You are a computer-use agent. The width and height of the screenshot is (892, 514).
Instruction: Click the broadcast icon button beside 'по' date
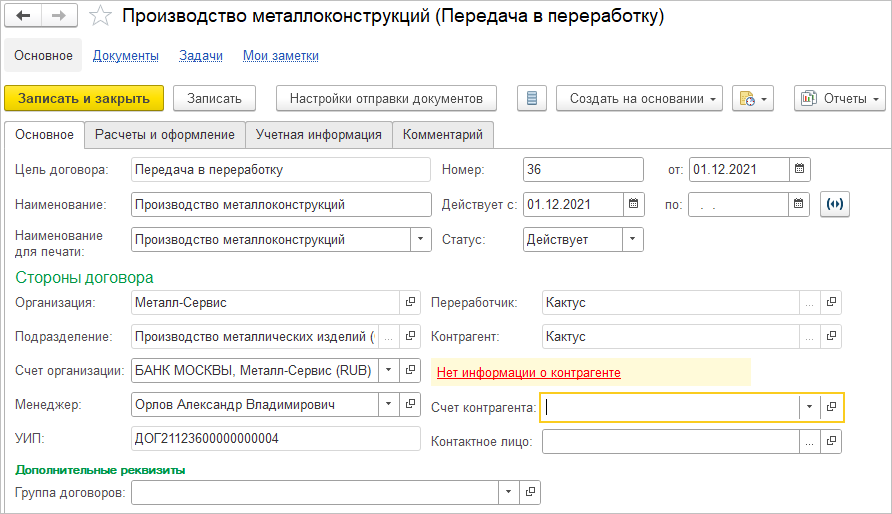(835, 204)
